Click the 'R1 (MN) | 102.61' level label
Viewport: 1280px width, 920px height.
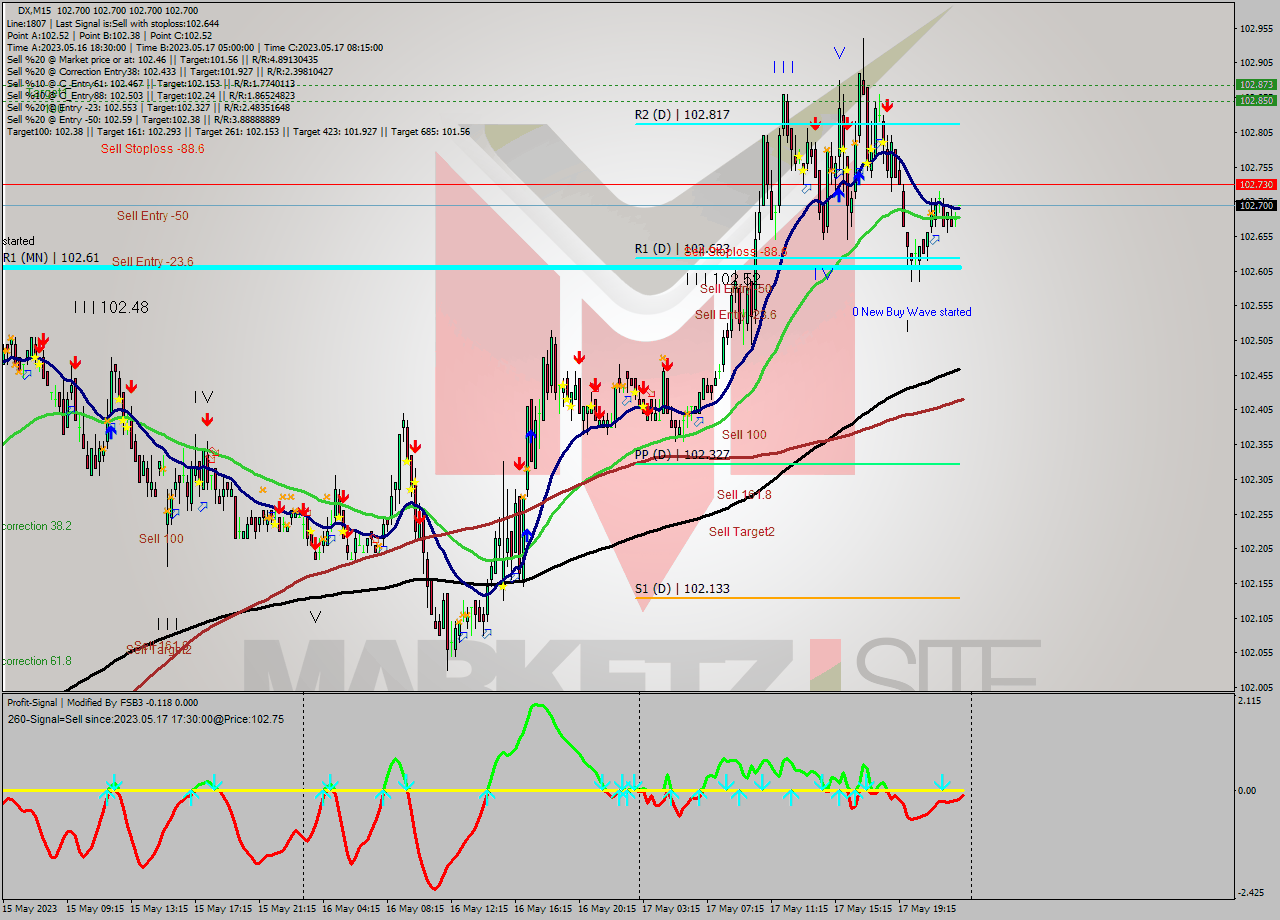coord(50,257)
